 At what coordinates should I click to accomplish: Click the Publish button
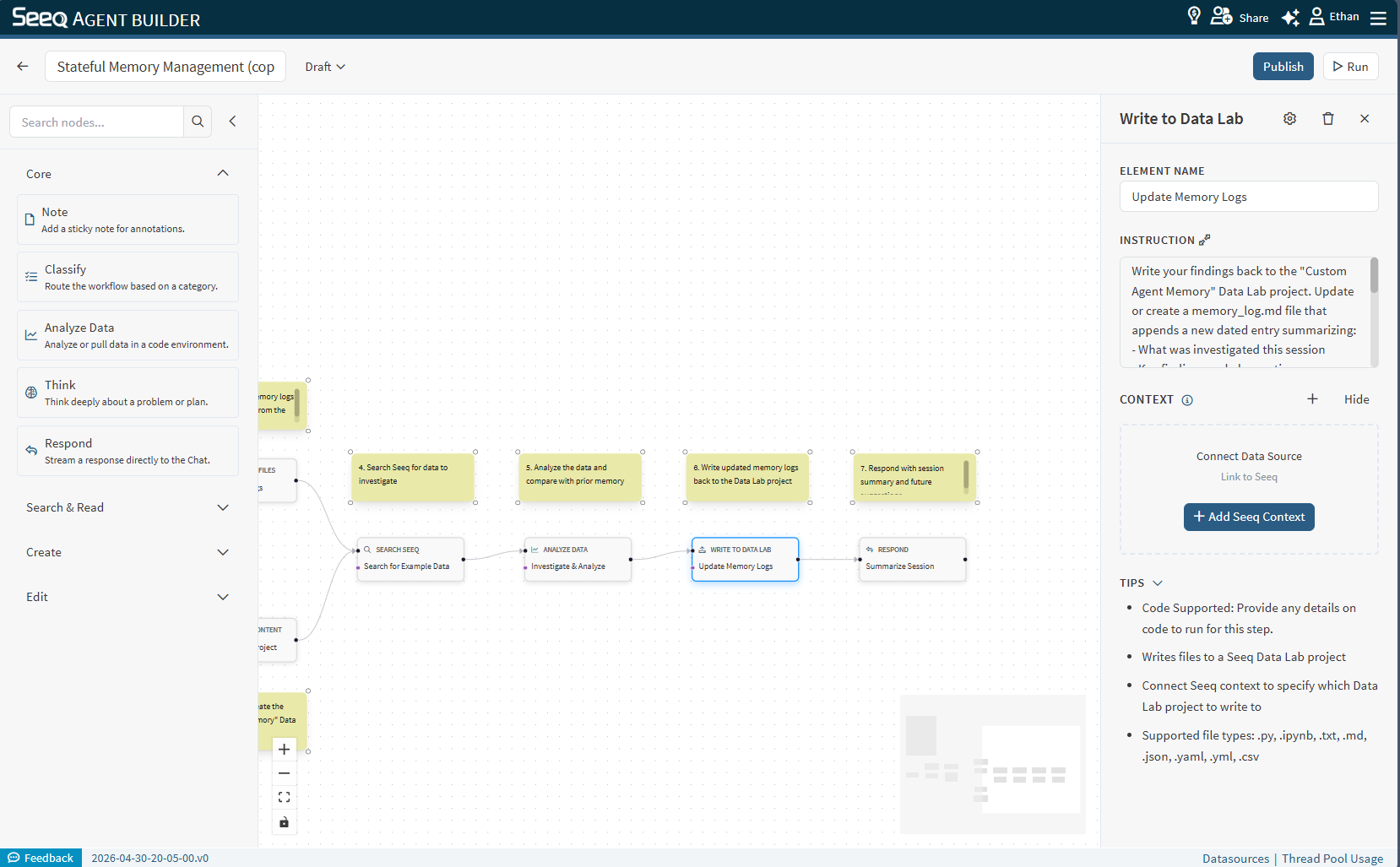point(1283,67)
